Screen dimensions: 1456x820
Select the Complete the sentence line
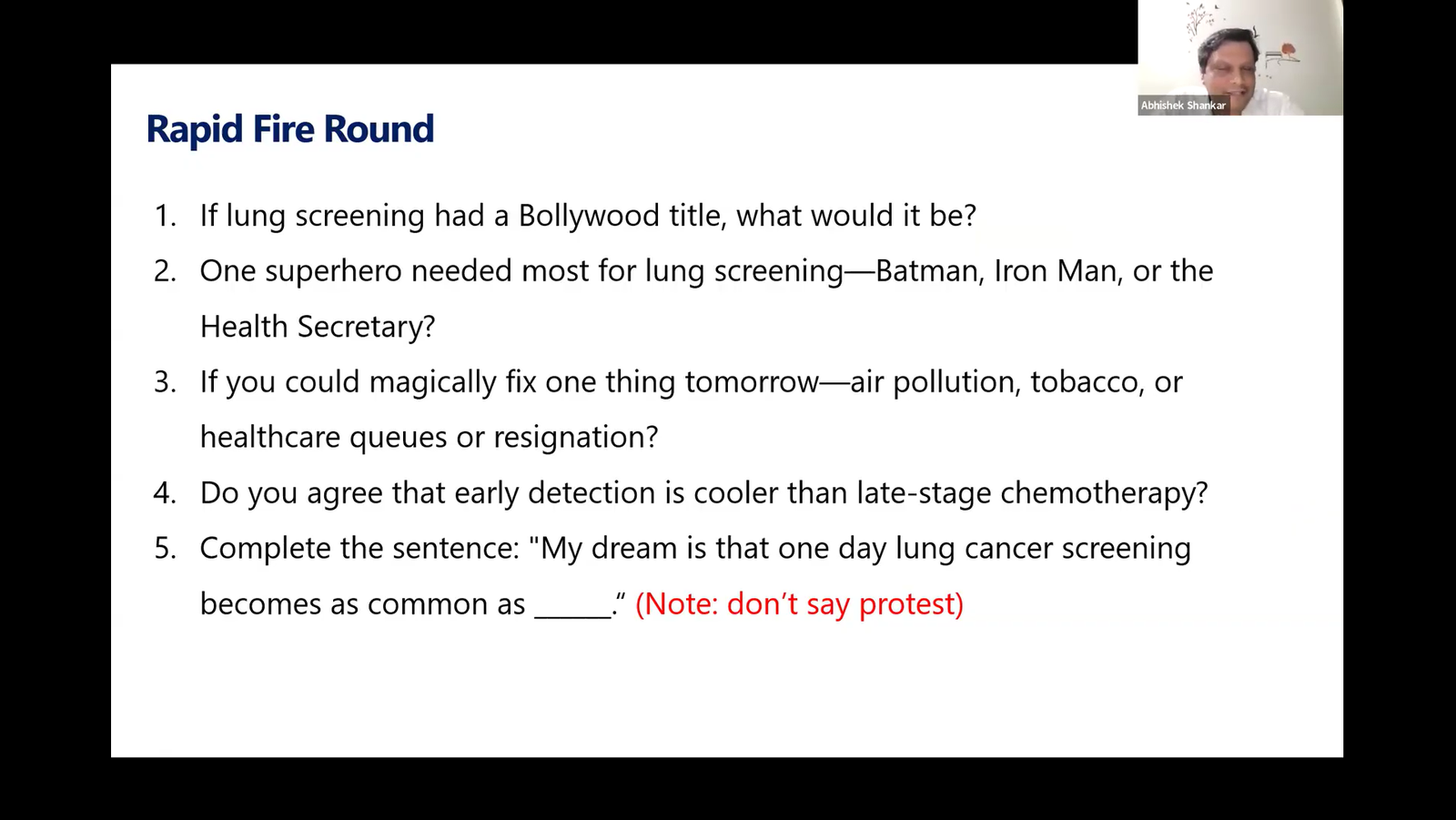[x=695, y=549]
